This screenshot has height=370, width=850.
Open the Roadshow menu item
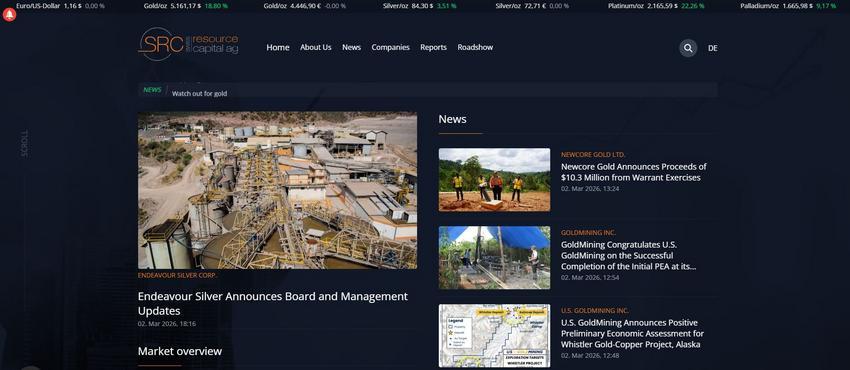[x=475, y=48]
